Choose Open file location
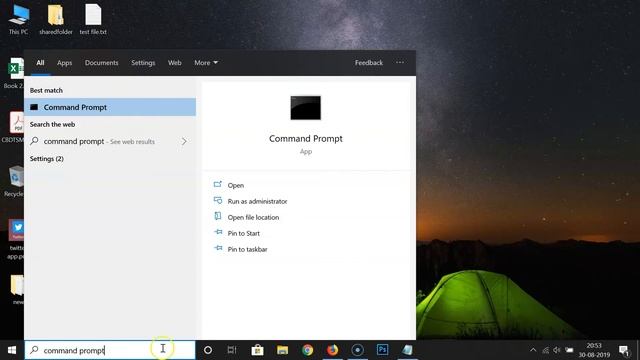The width and height of the screenshot is (640, 360). [253, 217]
